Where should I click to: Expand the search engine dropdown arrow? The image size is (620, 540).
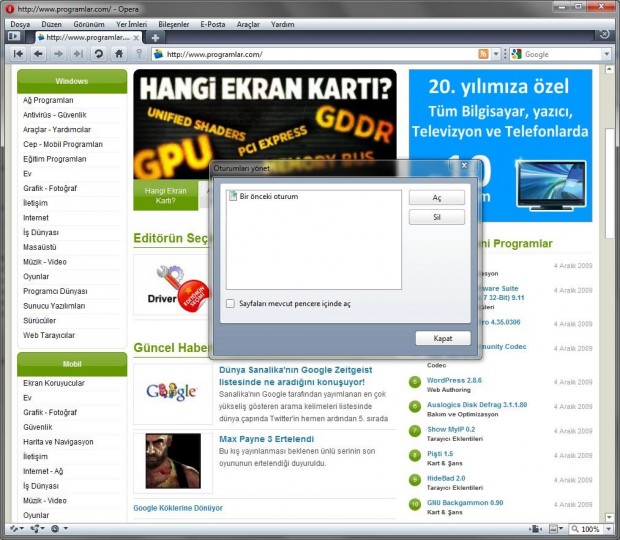607,54
